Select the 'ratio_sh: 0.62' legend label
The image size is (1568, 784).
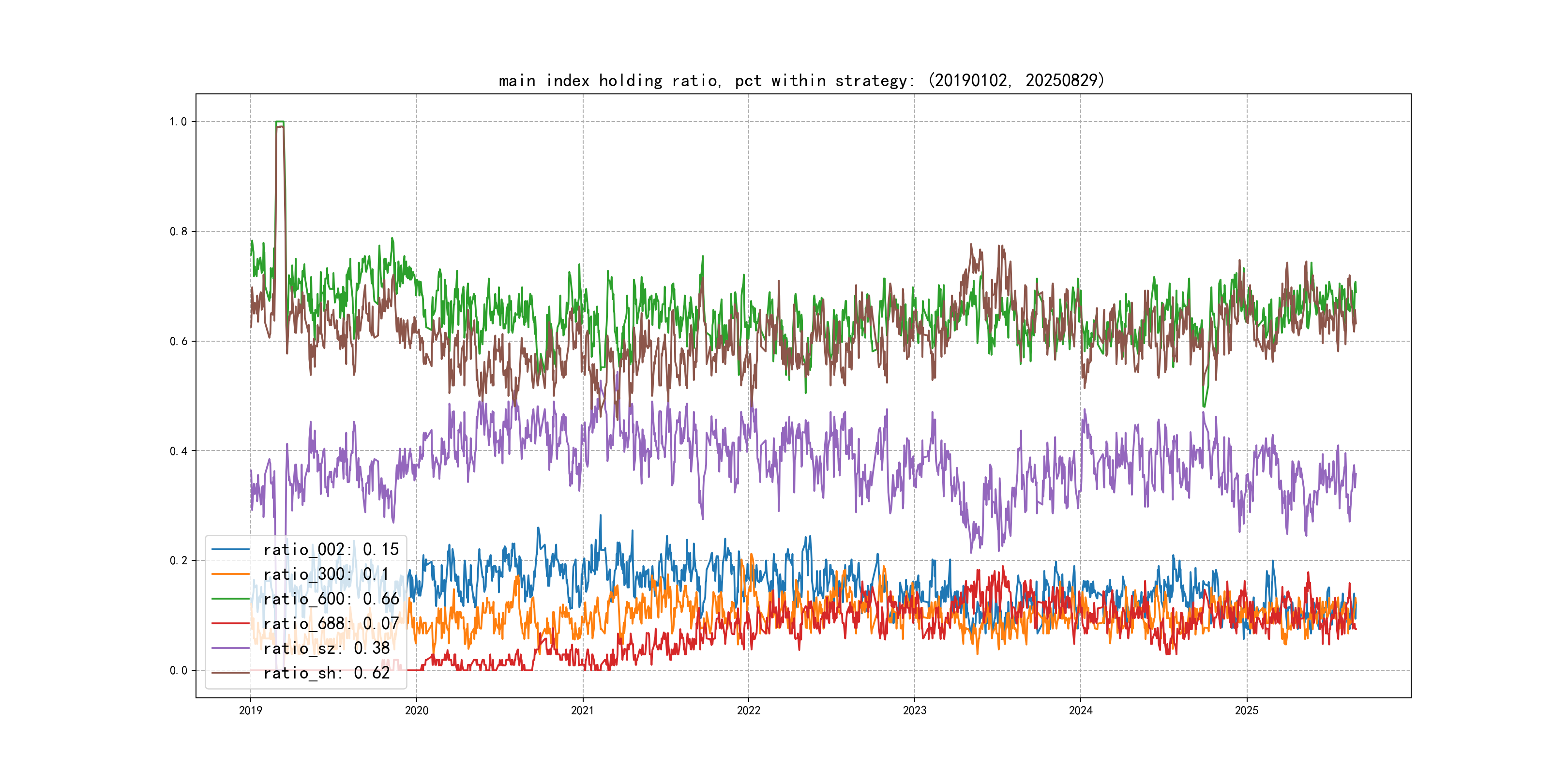coord(326,673)
